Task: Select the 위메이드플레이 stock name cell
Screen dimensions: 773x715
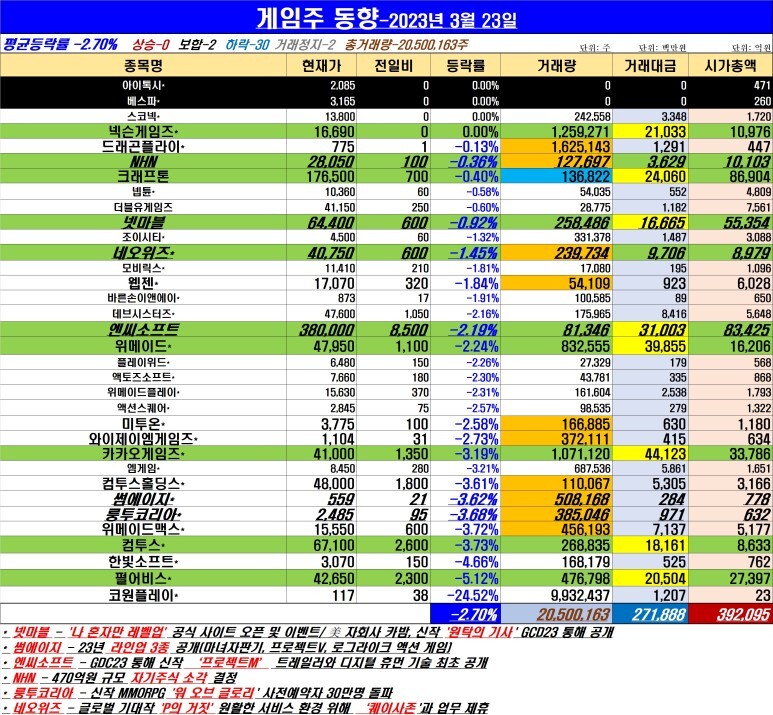Action: 143,393
